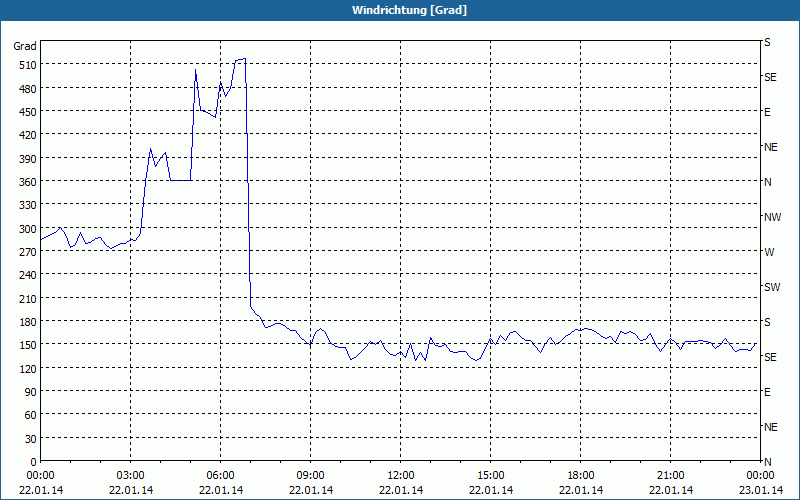
Task: Select the S compass label level with 180
Action: [767, 322]
